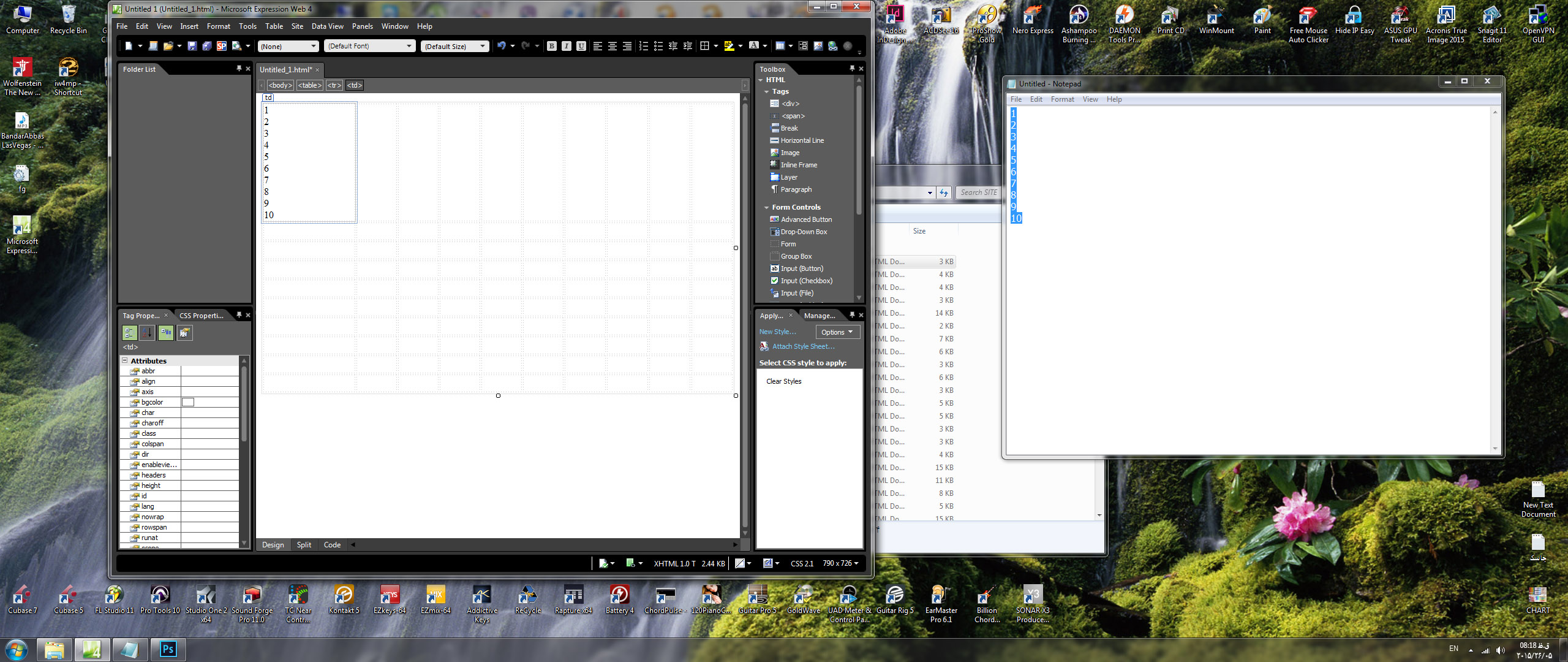This screenshot has height=662, width=1568.
Task: Open the (Default Size) dropdown
Action: click(454, 46)
